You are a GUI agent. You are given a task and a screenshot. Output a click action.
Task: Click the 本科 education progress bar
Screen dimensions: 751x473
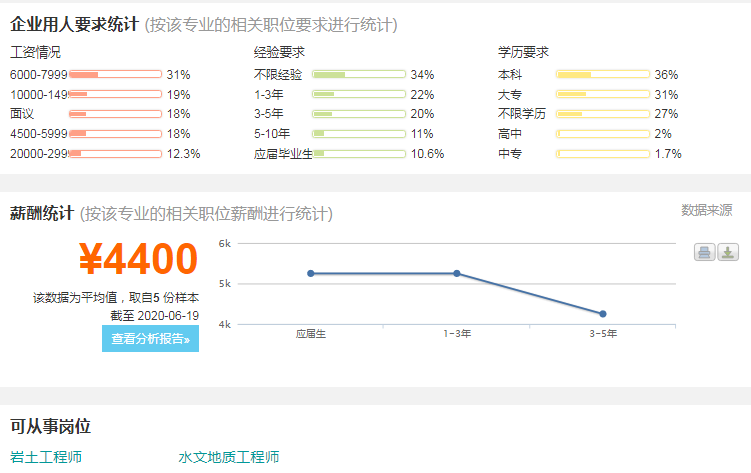click(x=603, y=74)
